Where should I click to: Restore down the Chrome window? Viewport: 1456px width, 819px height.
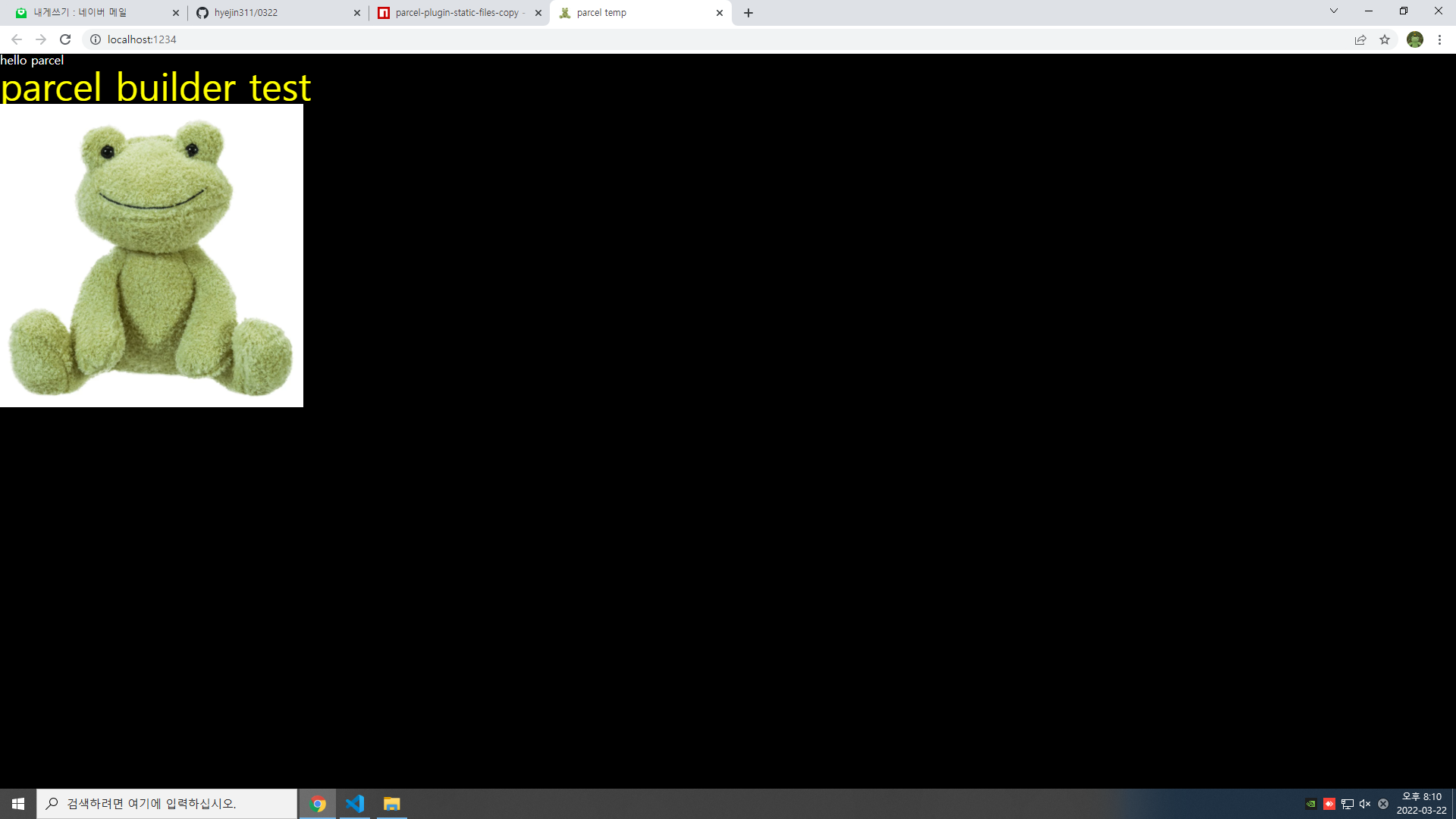[1404, 11]
